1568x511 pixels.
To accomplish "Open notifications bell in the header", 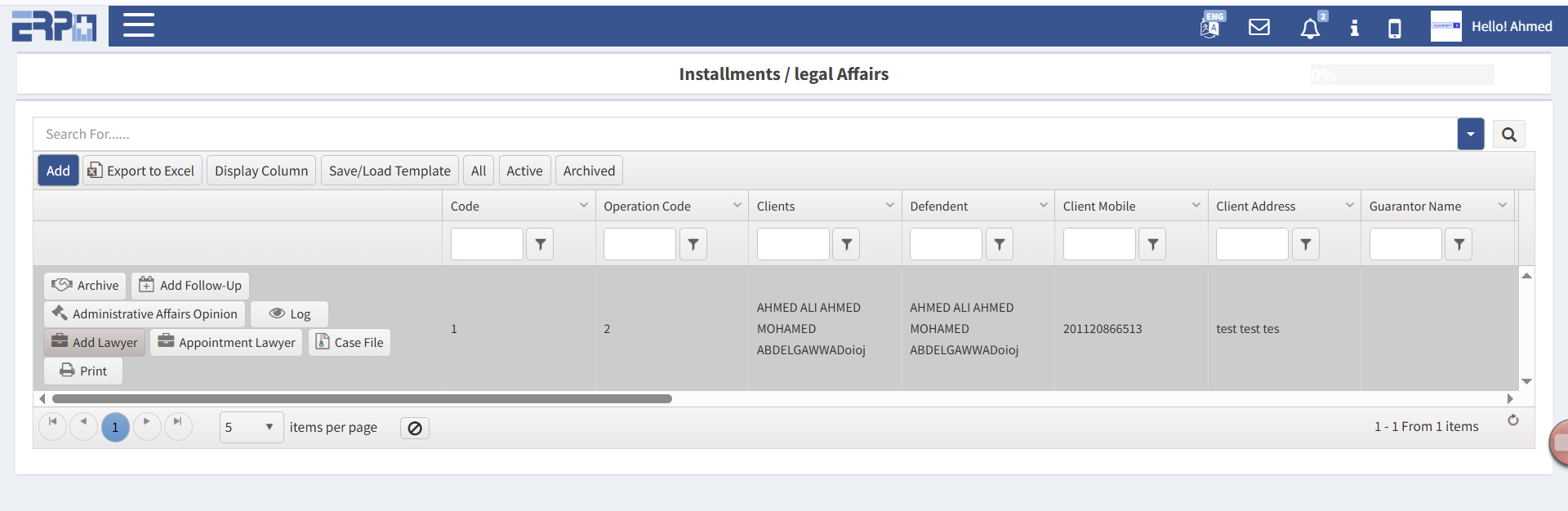I will [x=1310, y=29].
